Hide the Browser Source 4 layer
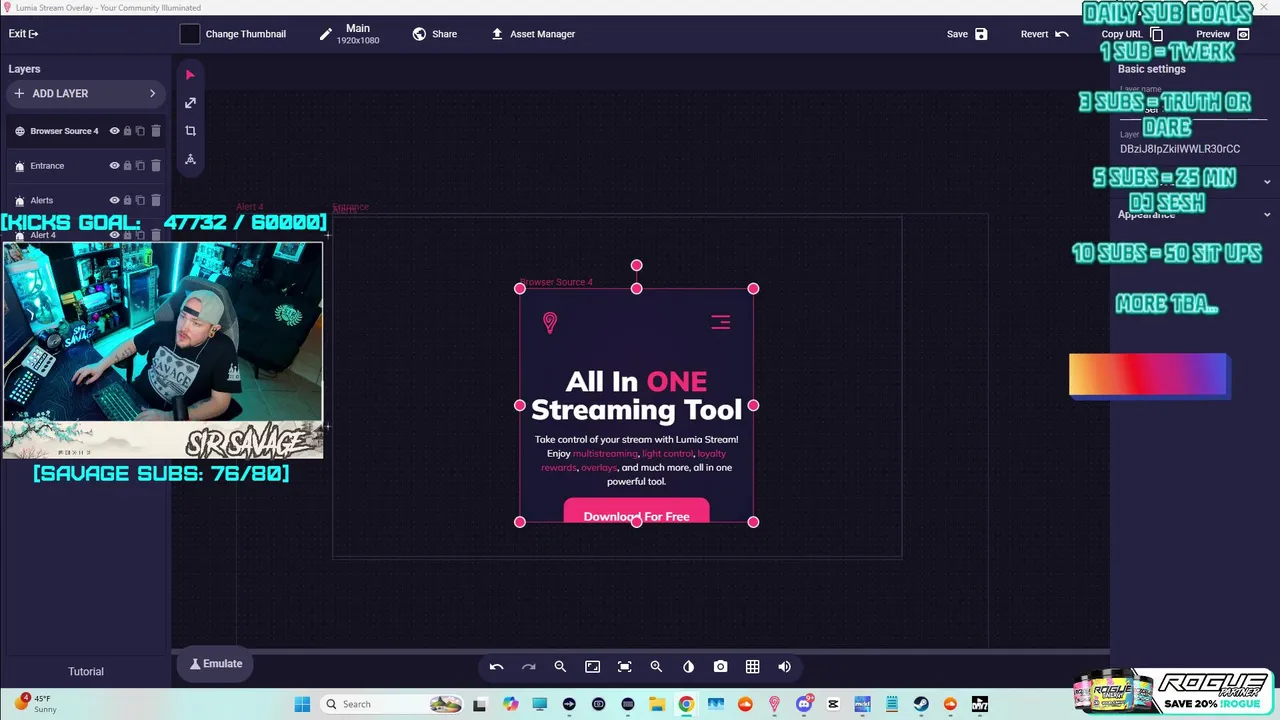Screen dimensions: 1280x720 114,131
